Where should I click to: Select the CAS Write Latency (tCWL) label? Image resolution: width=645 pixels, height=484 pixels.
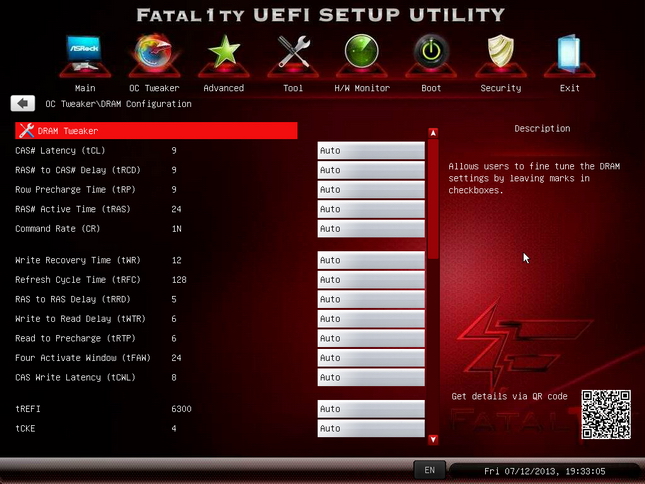click(75, 377)
